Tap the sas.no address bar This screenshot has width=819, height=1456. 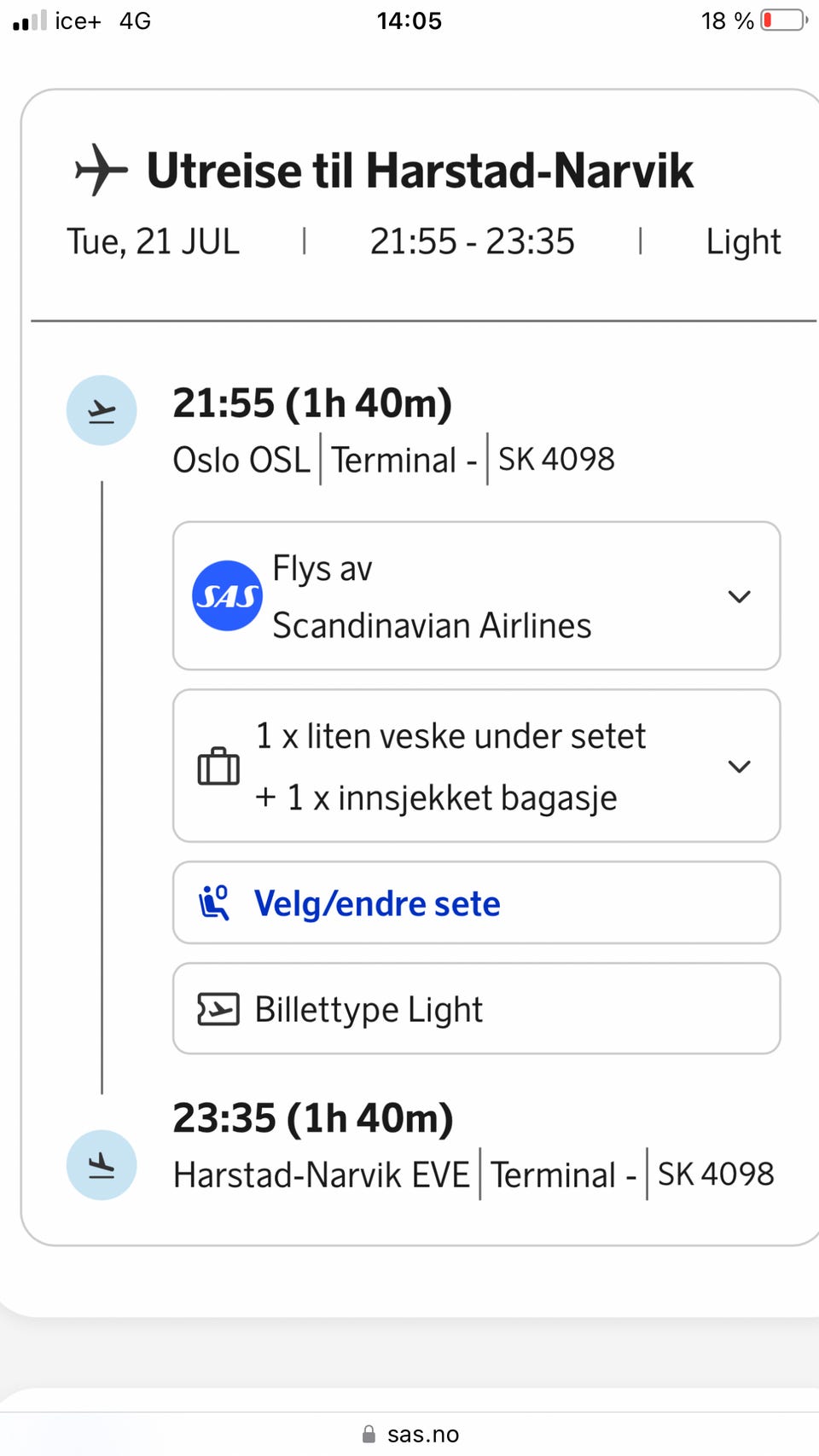point(409,1434)
